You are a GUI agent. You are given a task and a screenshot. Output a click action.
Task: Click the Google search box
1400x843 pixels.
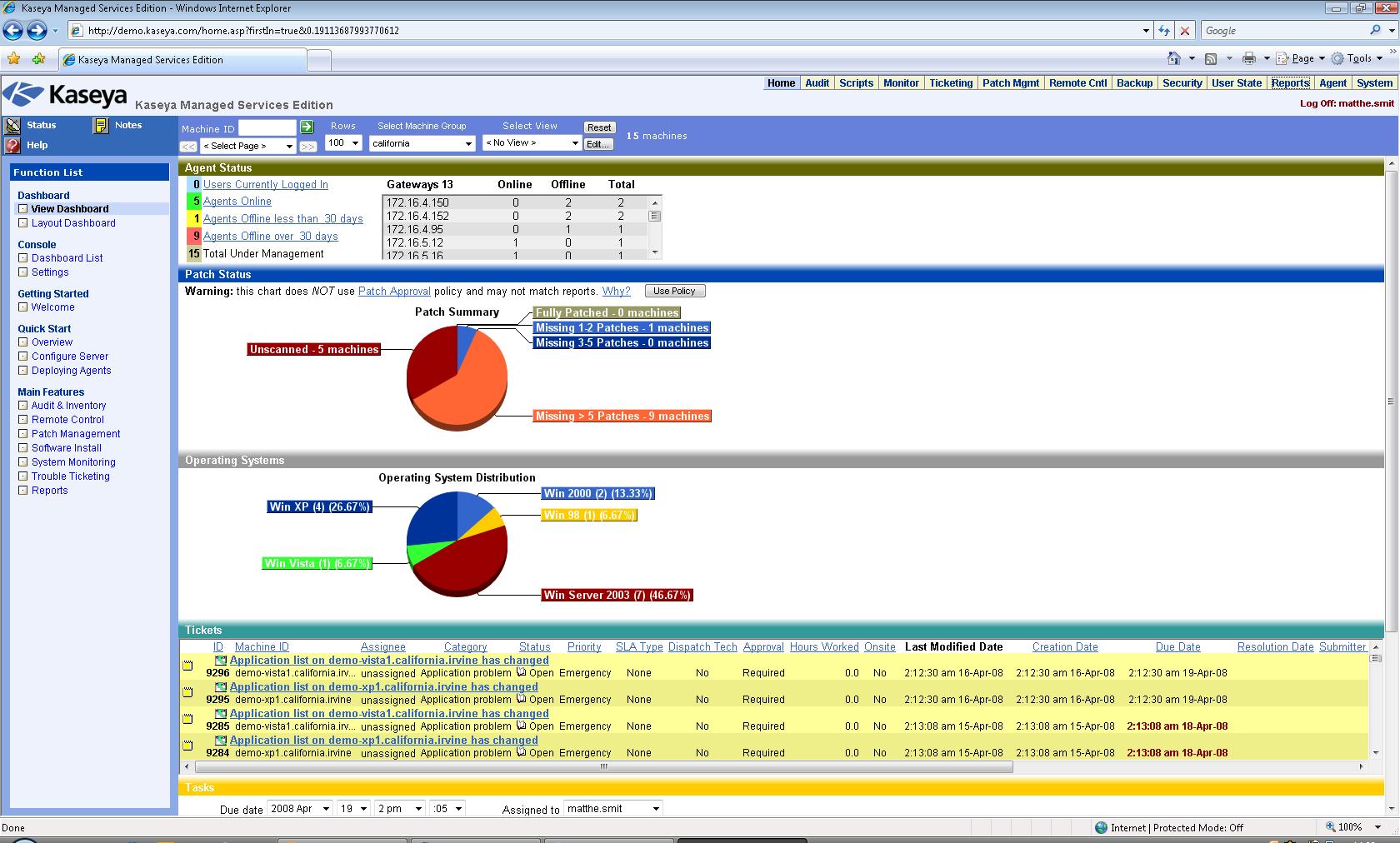click(x=1283, y=31)
